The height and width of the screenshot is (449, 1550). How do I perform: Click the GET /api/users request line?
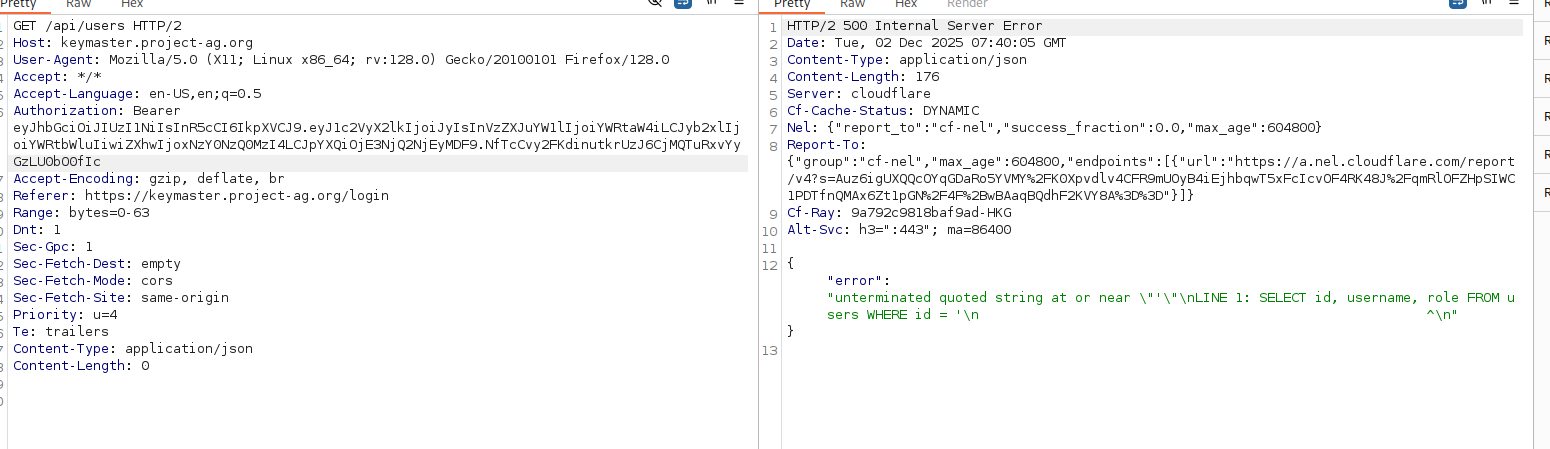[x=97, y=26]
